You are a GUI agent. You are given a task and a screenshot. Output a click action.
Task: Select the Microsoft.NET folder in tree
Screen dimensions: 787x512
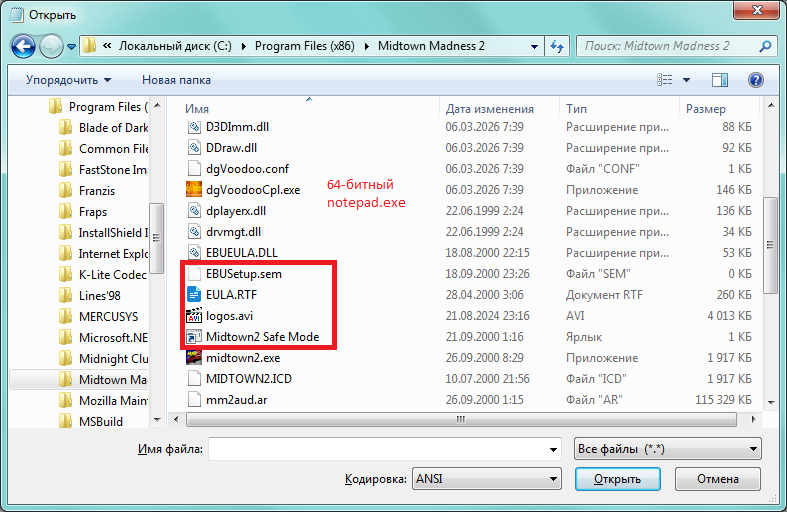(103, 338)
